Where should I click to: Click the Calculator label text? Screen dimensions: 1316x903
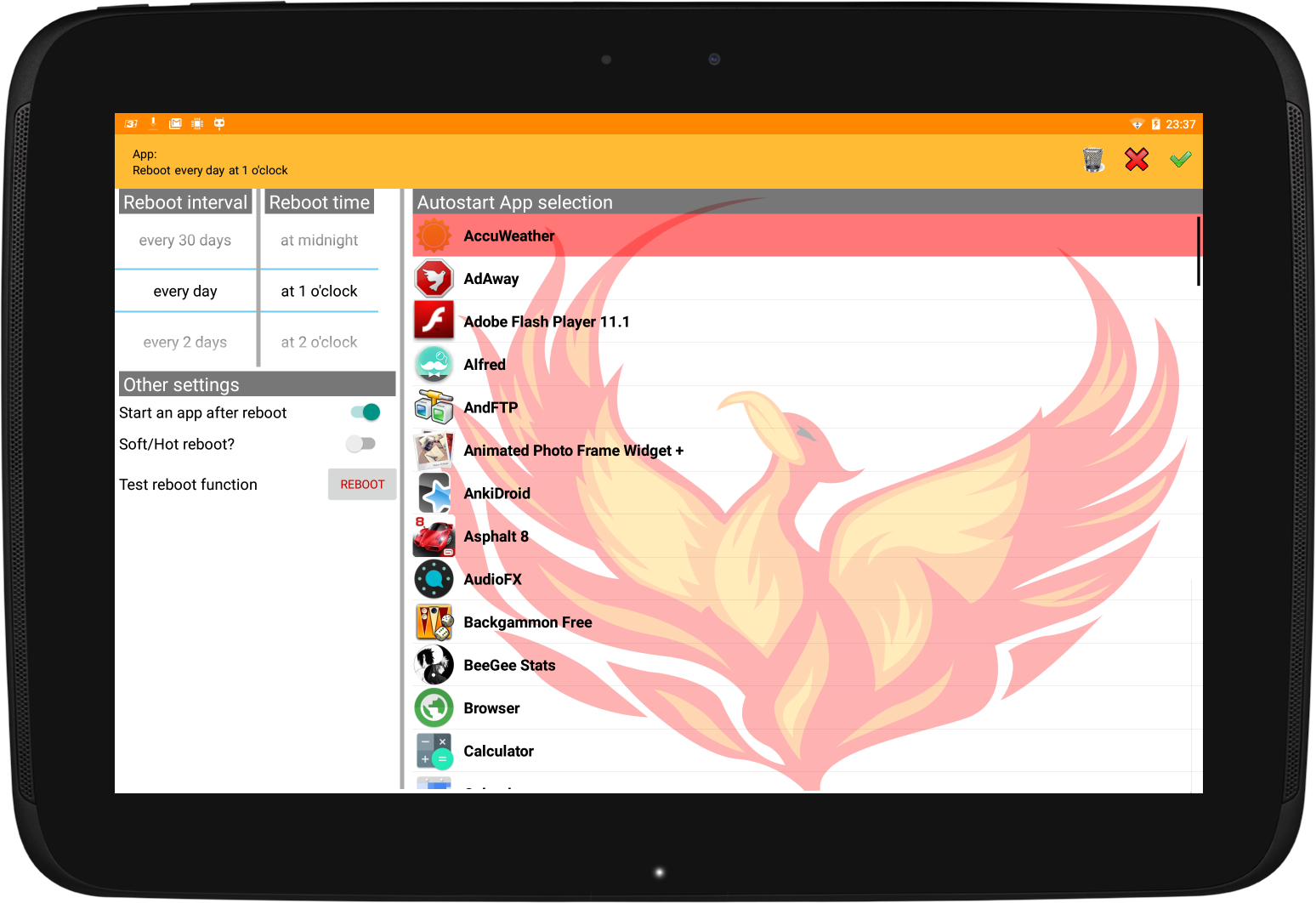pos(499,751)
